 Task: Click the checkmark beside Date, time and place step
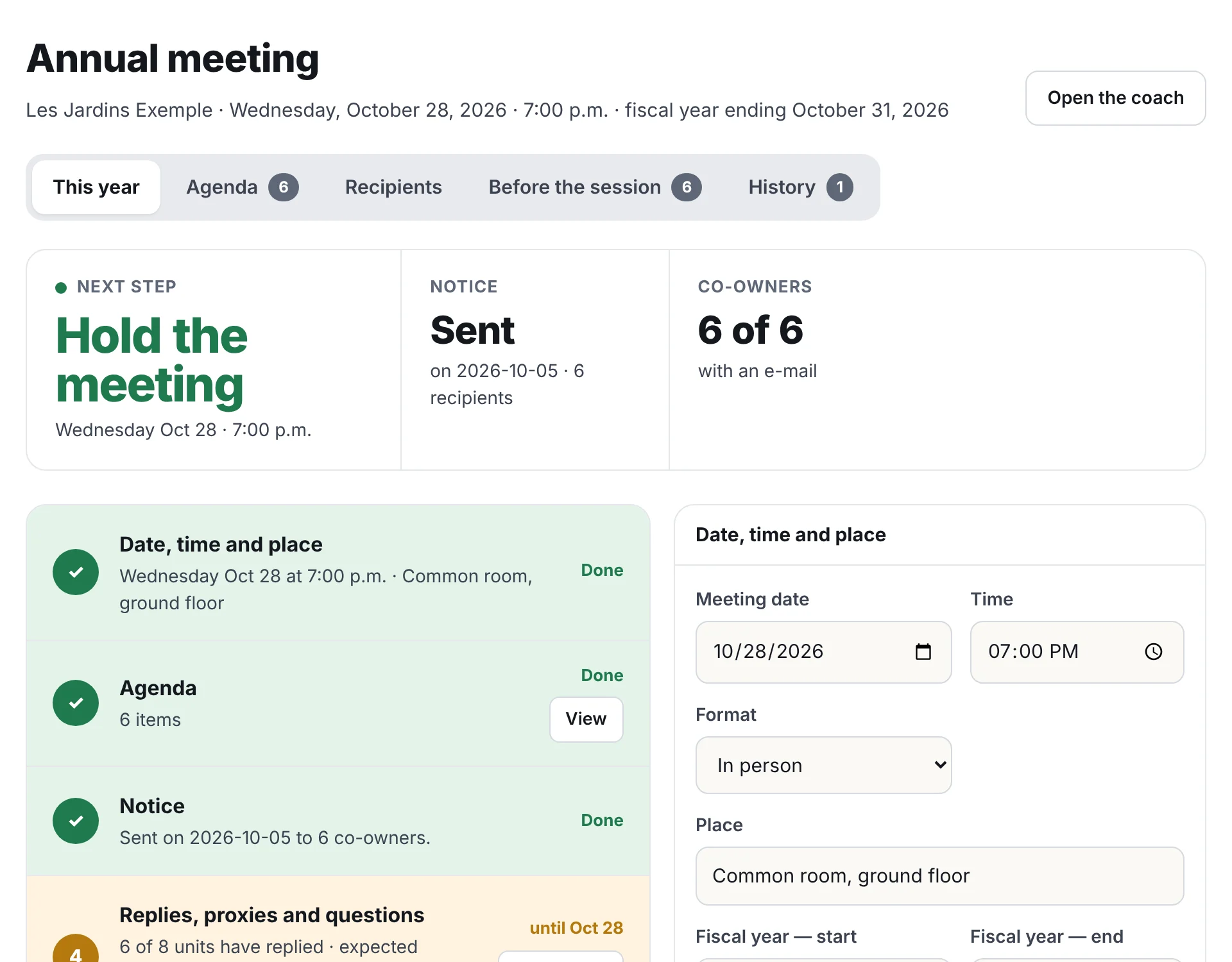point(76,572)
